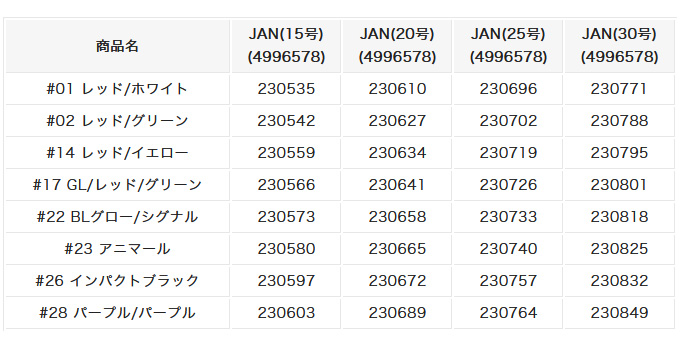
Task: Select the #26 インパクトブラック cell
Action: click(x=117, y=281)
